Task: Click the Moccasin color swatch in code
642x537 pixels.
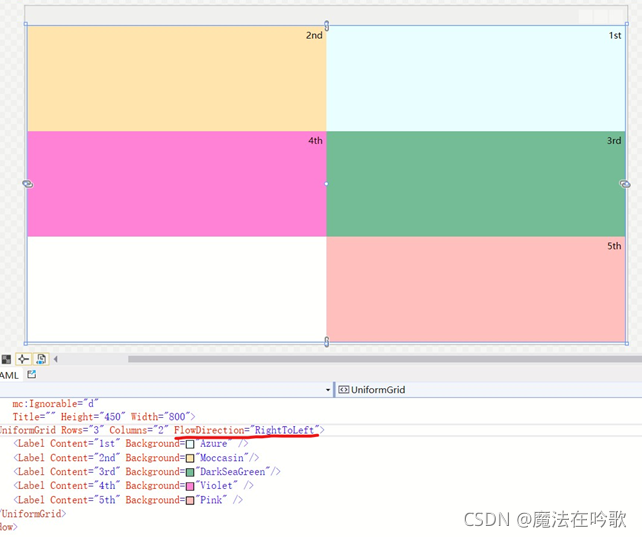Action: 190,458
